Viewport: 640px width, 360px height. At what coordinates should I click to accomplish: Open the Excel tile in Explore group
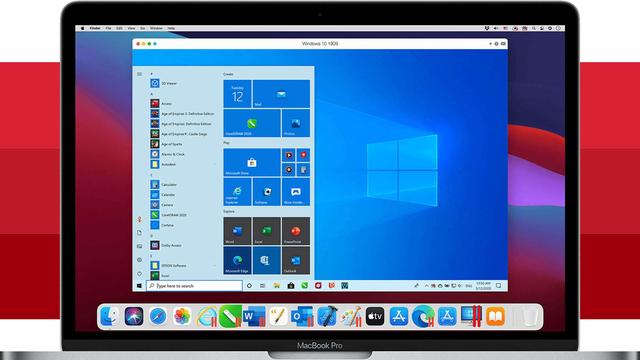(267, 231)
